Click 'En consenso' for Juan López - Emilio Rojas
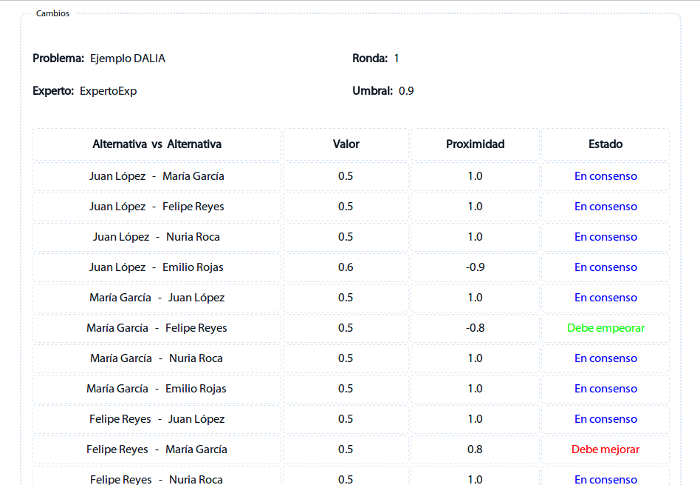The width and height of the screenshot is (700, 485). pyautogui.click(x=605, y=267)
